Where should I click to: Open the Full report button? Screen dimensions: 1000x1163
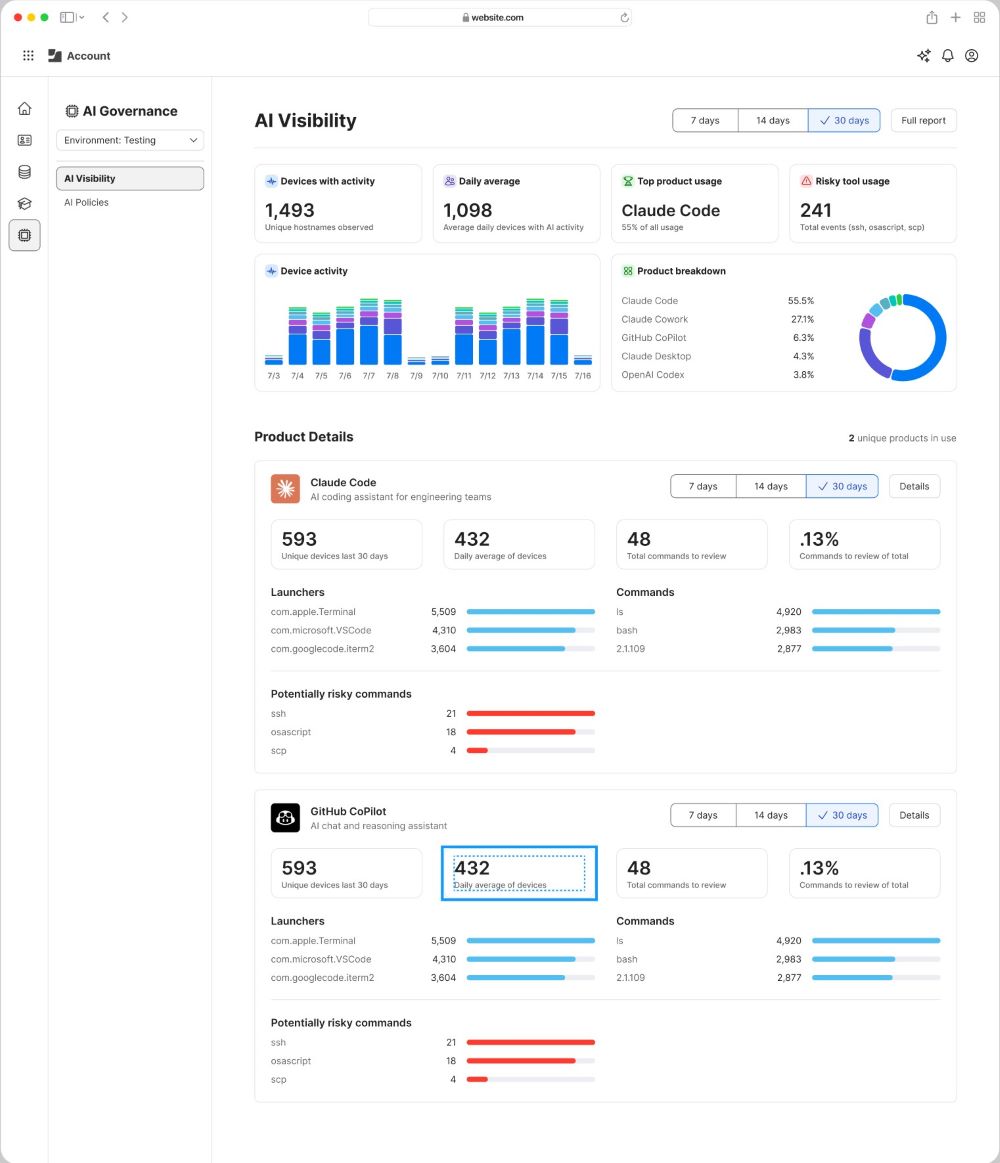click(x=923, y=120)
